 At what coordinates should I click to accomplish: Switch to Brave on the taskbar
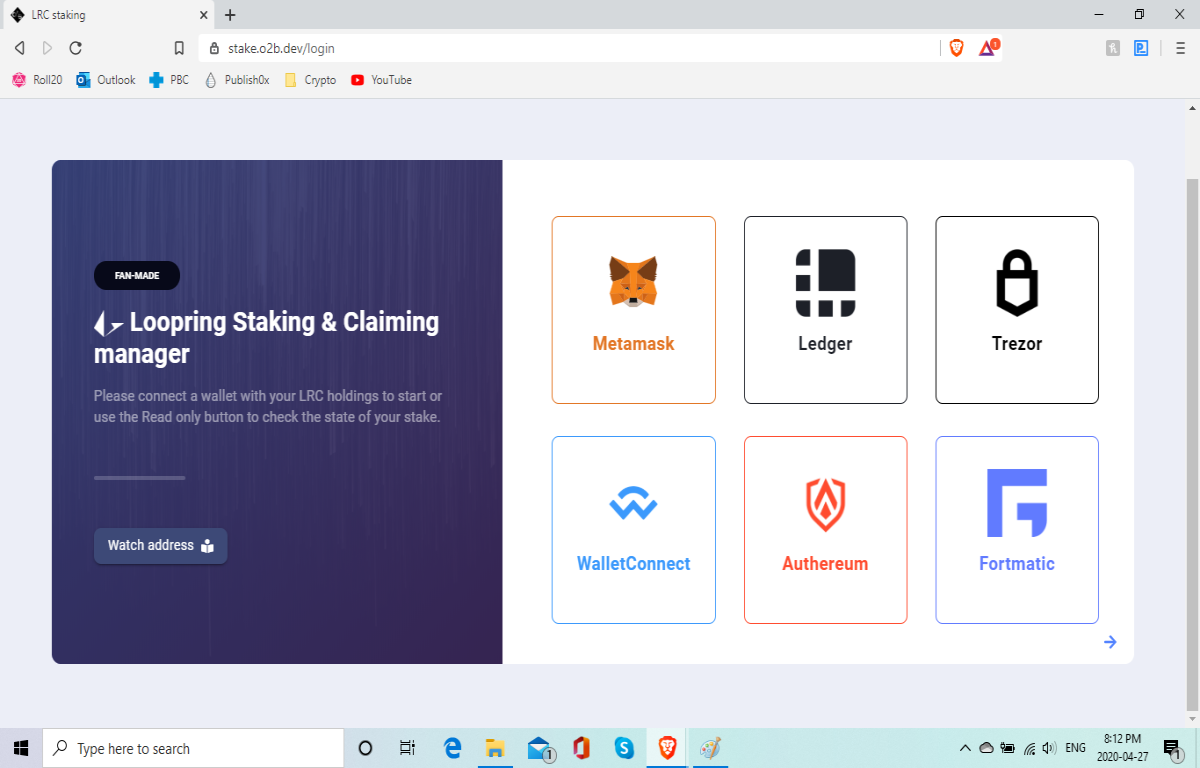click(667, 748)
